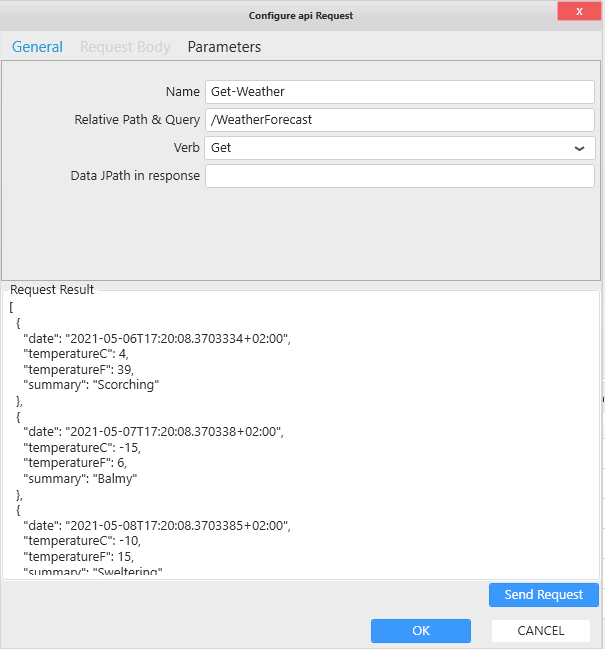Viewport: 605px width, 649px height.
Task: Close the Configure api Request dialog
Action: [580, 11]
